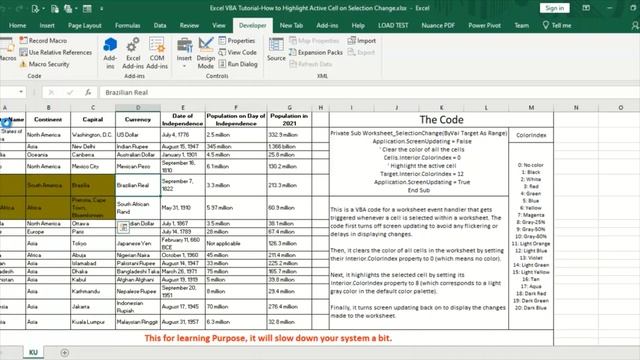
Task: Open the Power Pivot tab
Action: [x=484, y=25]
